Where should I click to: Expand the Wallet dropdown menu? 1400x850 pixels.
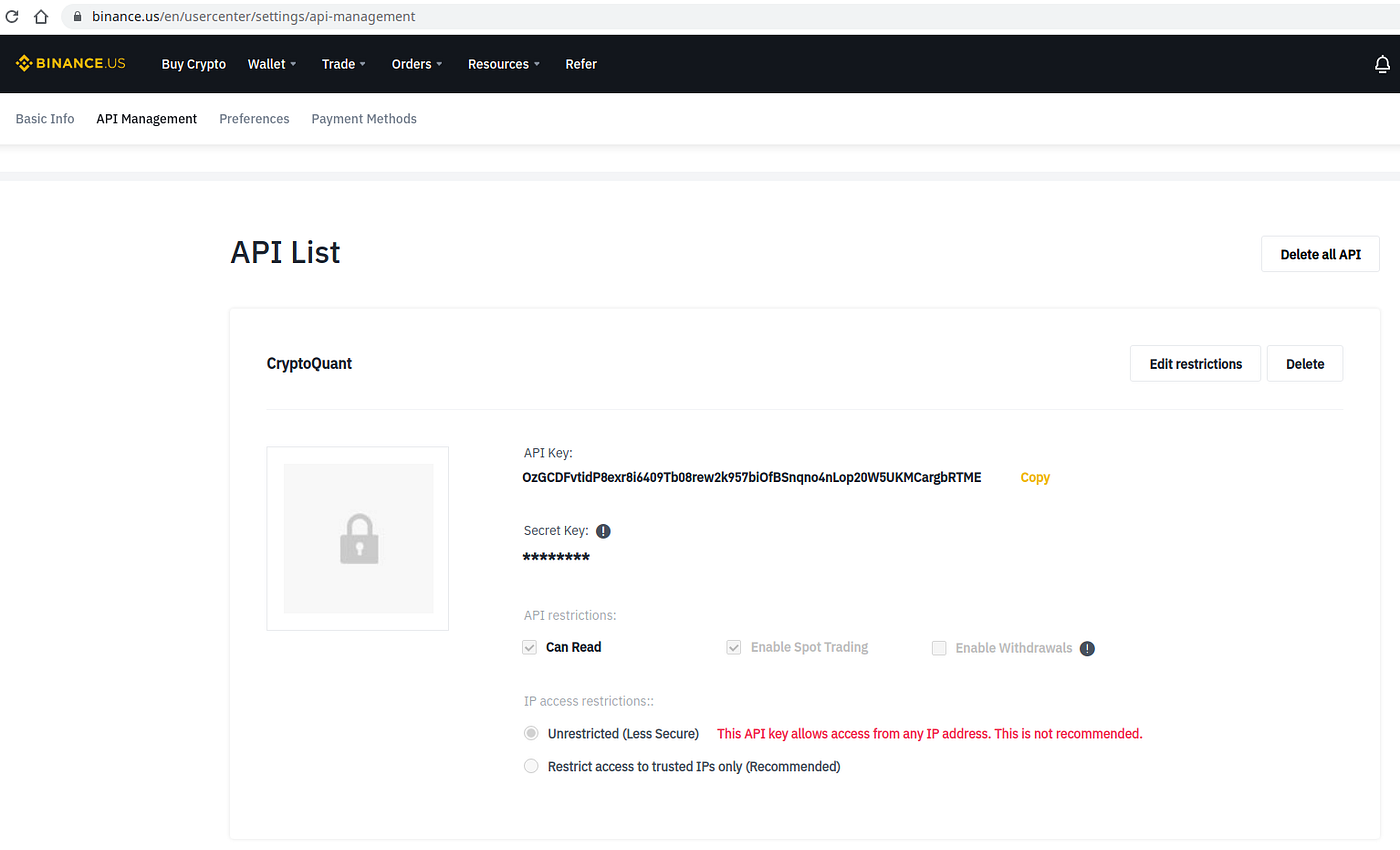pos(272,64)
